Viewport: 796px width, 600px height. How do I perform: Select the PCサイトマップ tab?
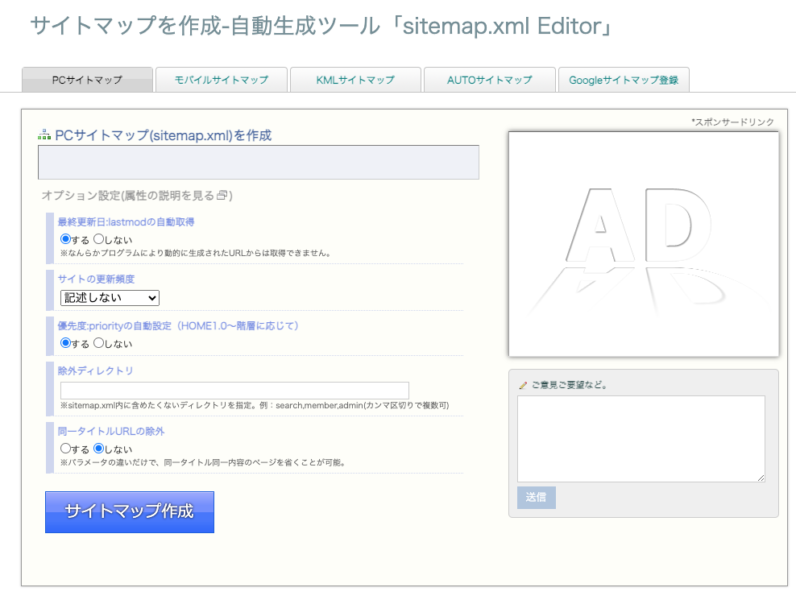(87, 80)
